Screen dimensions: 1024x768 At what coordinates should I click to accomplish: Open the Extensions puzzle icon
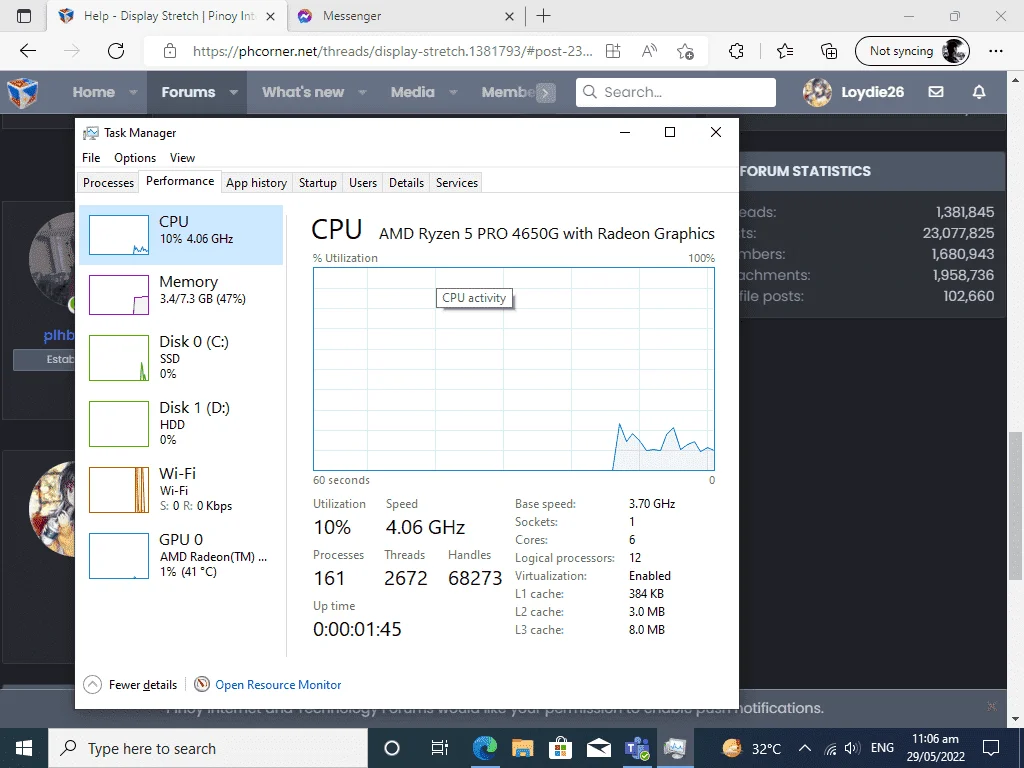736,51
